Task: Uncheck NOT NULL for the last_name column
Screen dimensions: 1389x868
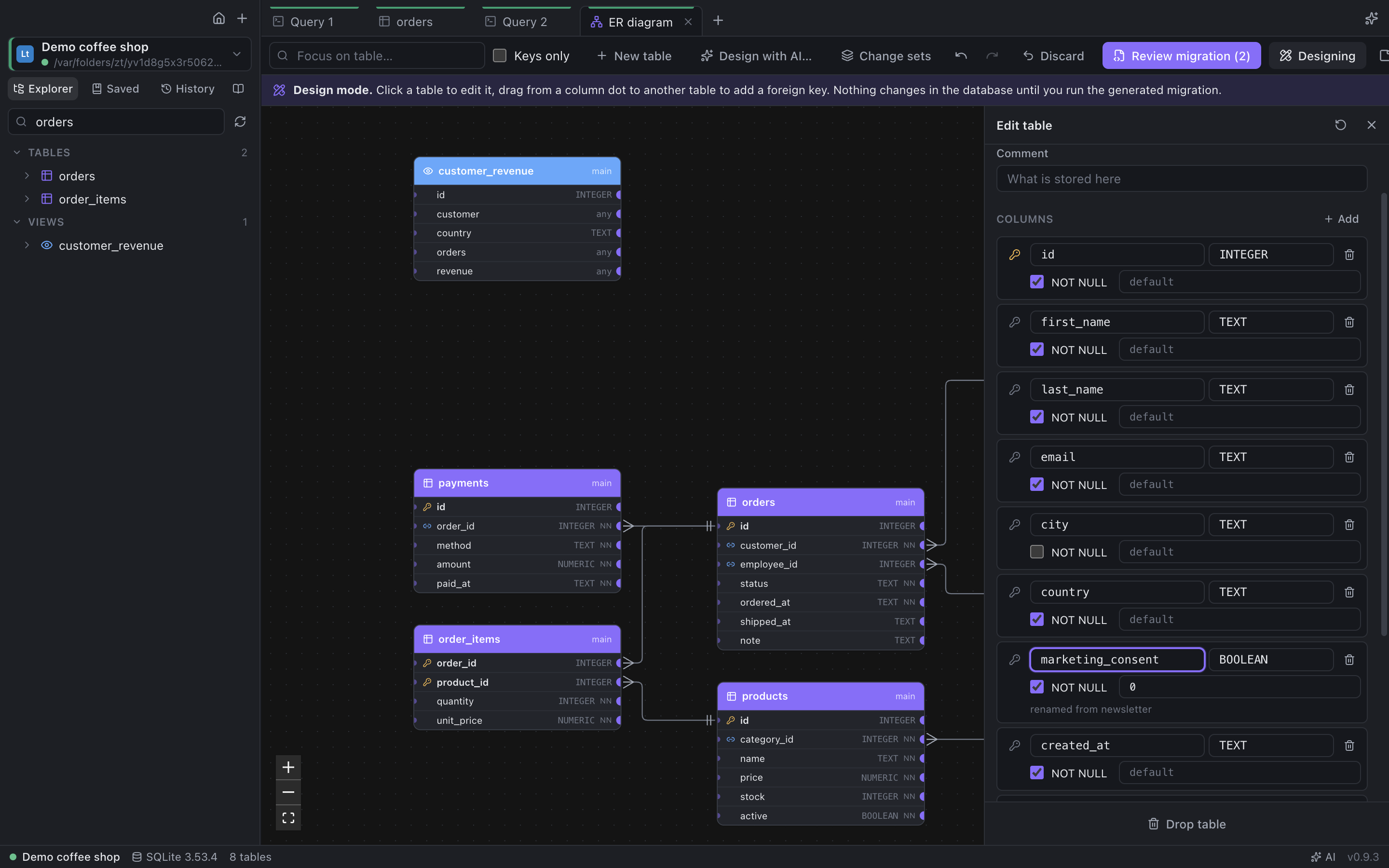Action: pyautogui.click(x=1036, y=417)
